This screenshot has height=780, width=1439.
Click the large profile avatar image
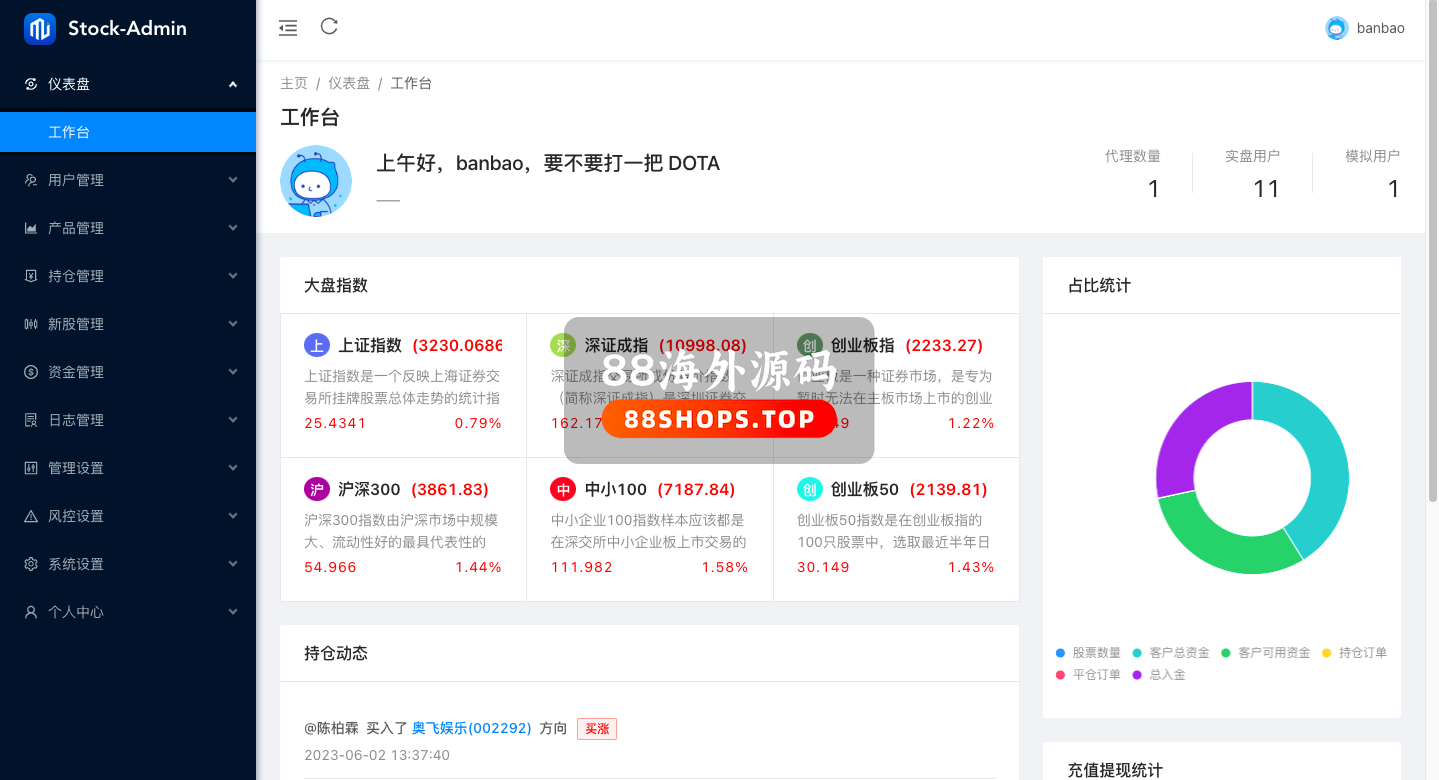(316, 181)
